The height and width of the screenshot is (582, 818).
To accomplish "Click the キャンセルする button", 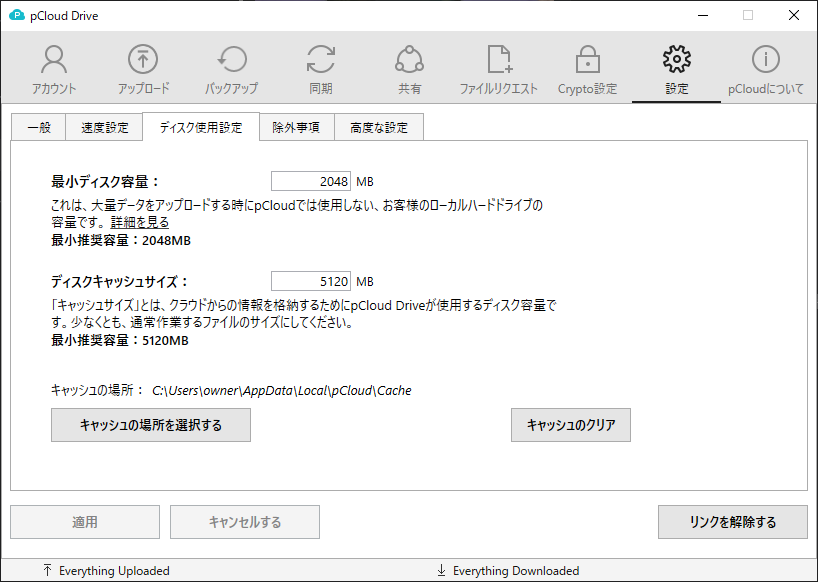I will (245, 522).
